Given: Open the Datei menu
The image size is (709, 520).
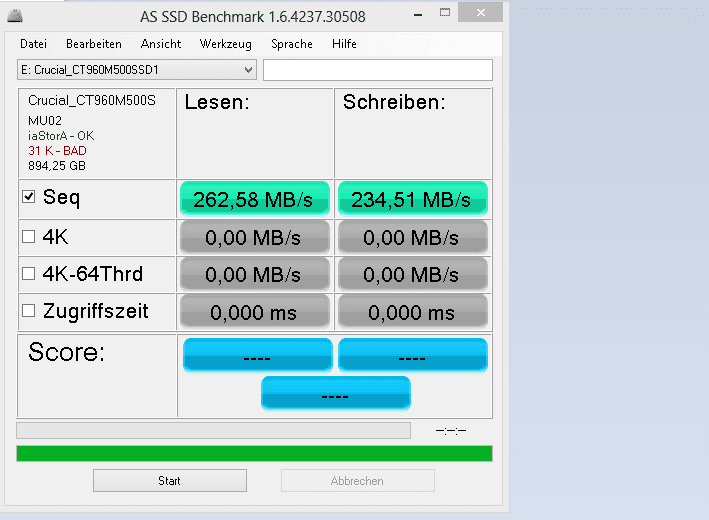Looking at the screenshot, I should click(x=33, y=44).
